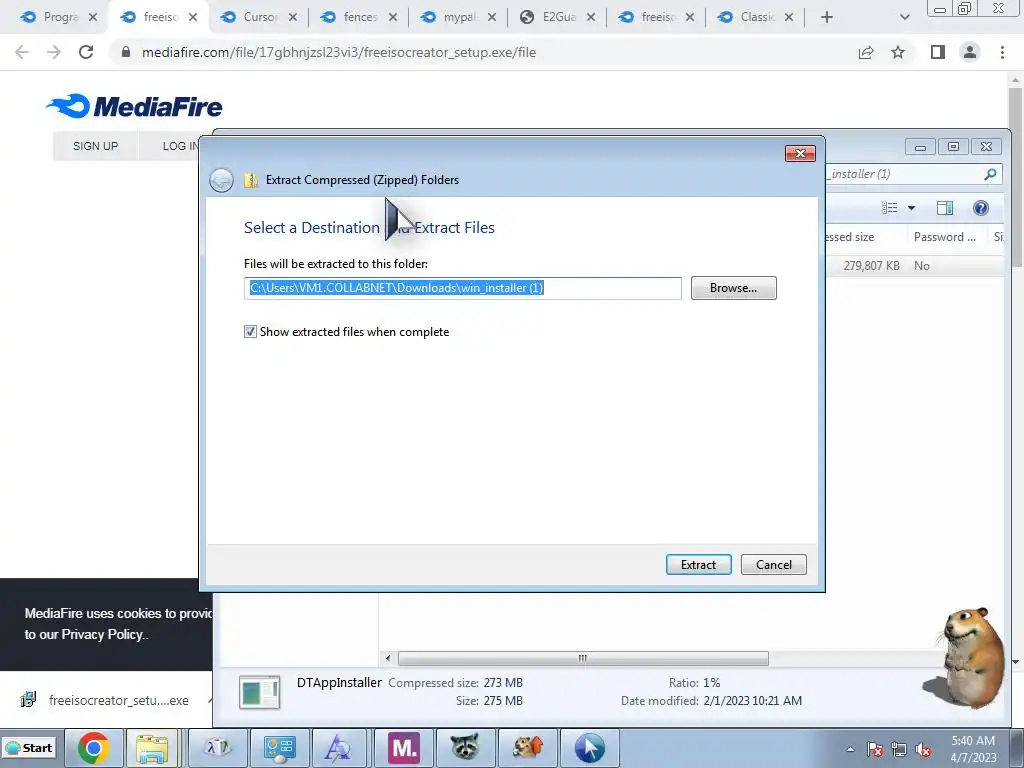Open the Windows Start menu
1024x768 pixels.
29,748
